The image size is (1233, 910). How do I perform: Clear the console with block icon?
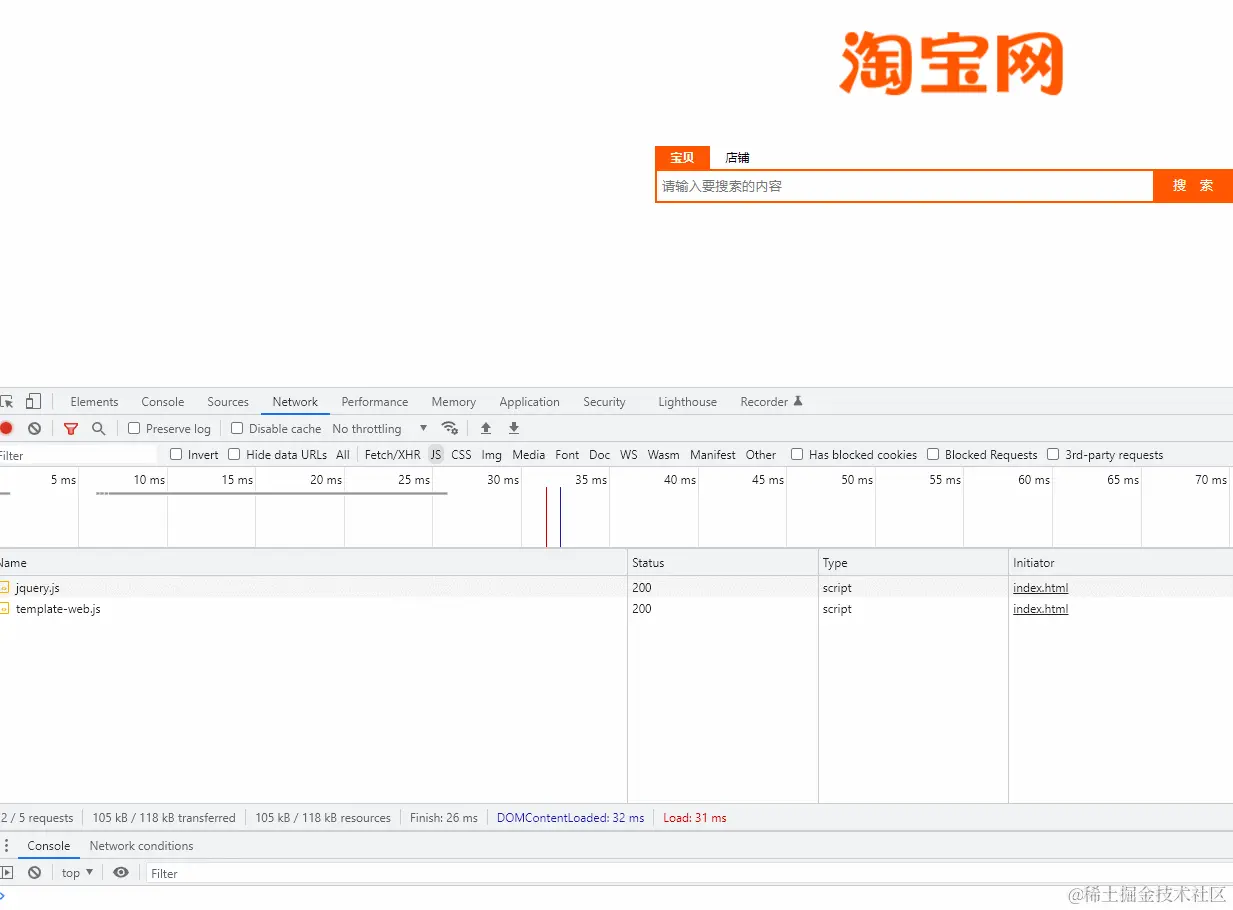tap(34, 873)
